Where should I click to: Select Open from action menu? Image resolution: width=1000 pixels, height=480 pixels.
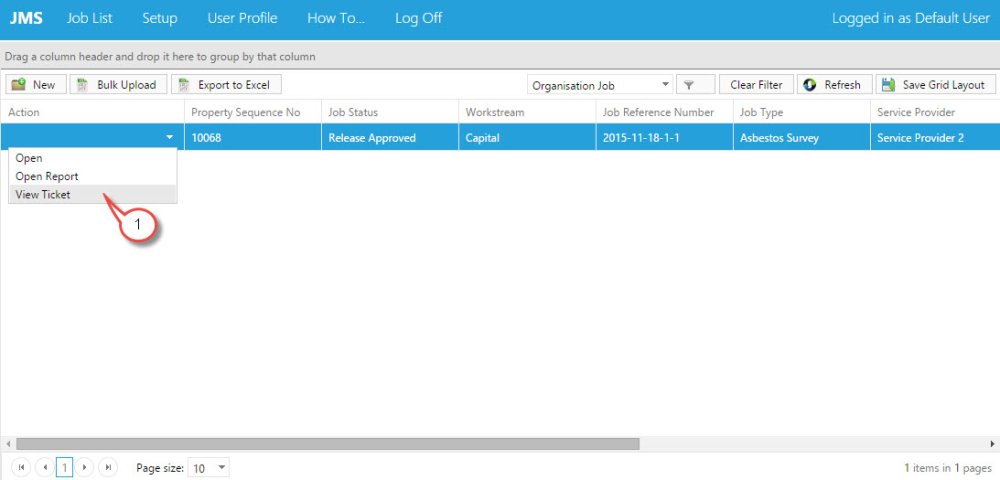click(92, 158)
